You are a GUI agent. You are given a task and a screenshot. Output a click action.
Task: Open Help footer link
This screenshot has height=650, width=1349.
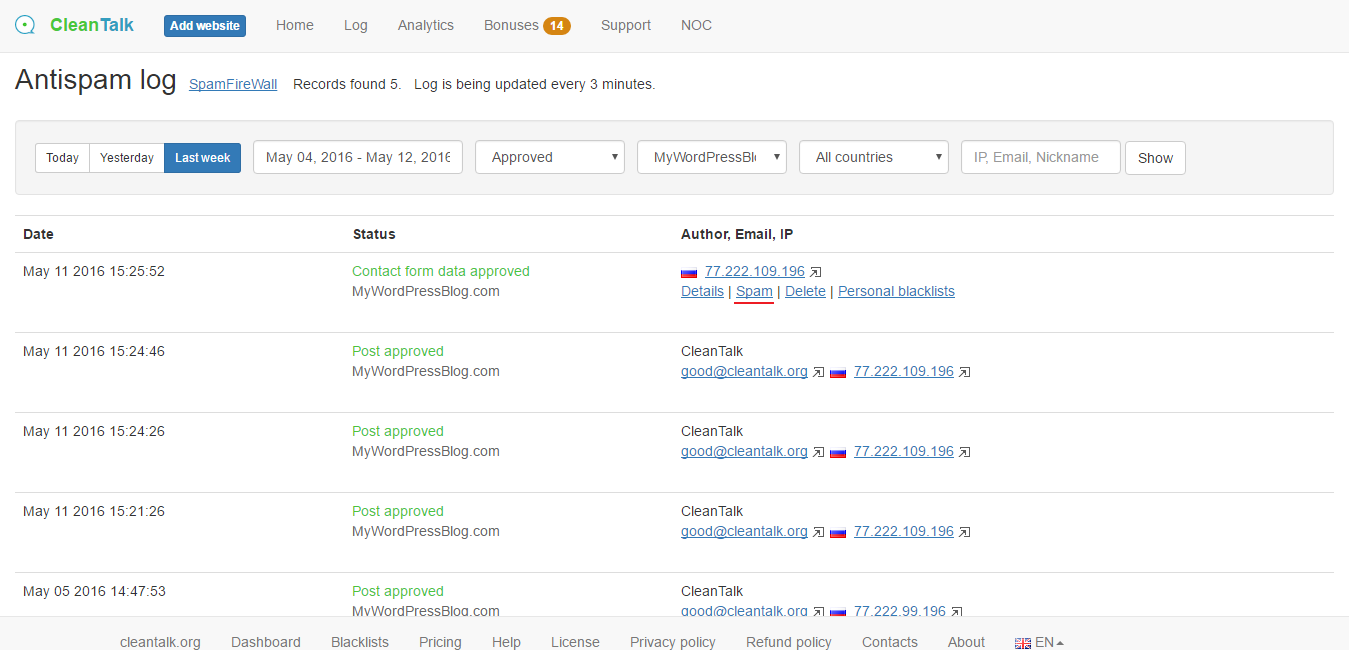tap(506, 642)
